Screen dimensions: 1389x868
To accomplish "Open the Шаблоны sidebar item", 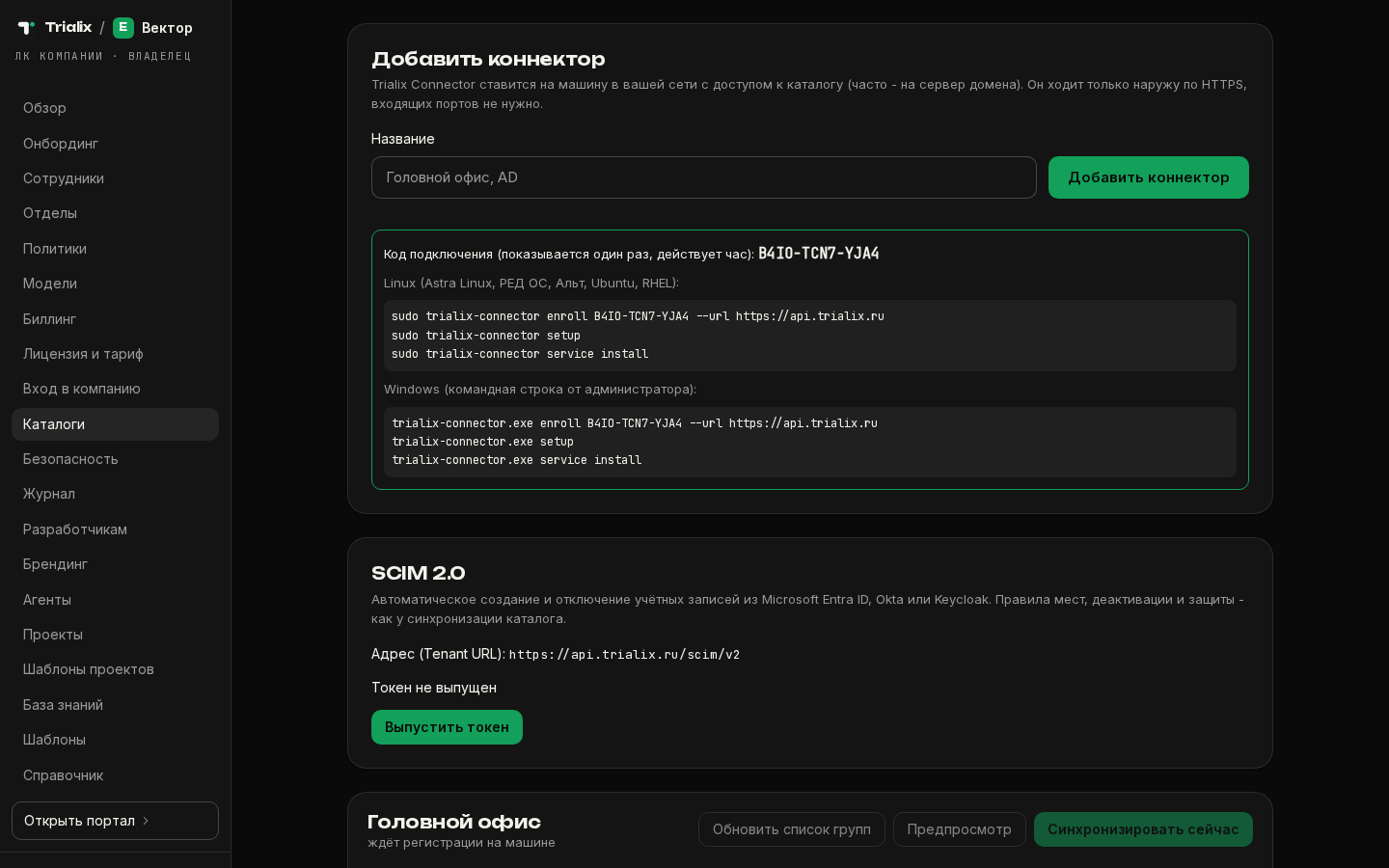I will click(115, 740).
